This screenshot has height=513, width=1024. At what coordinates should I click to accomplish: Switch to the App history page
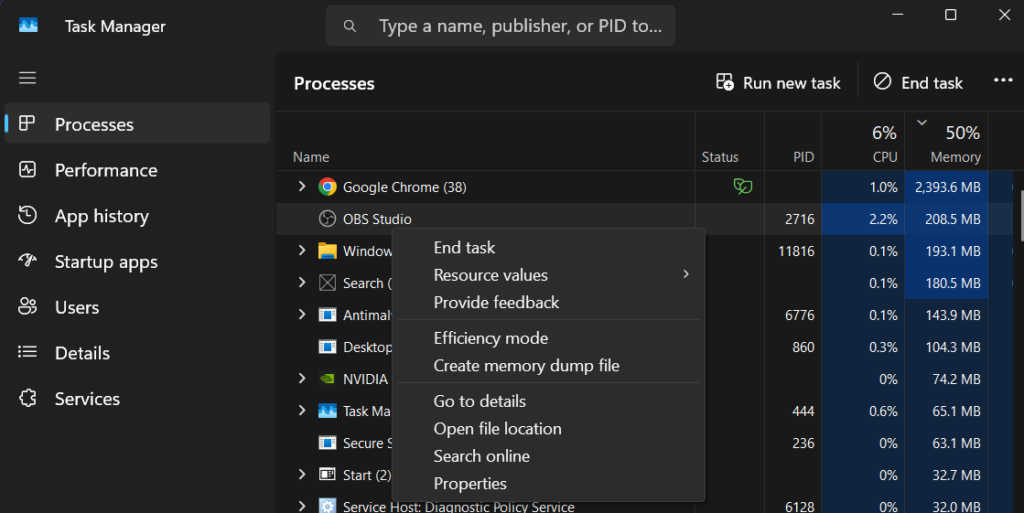[x=137, y=215]
